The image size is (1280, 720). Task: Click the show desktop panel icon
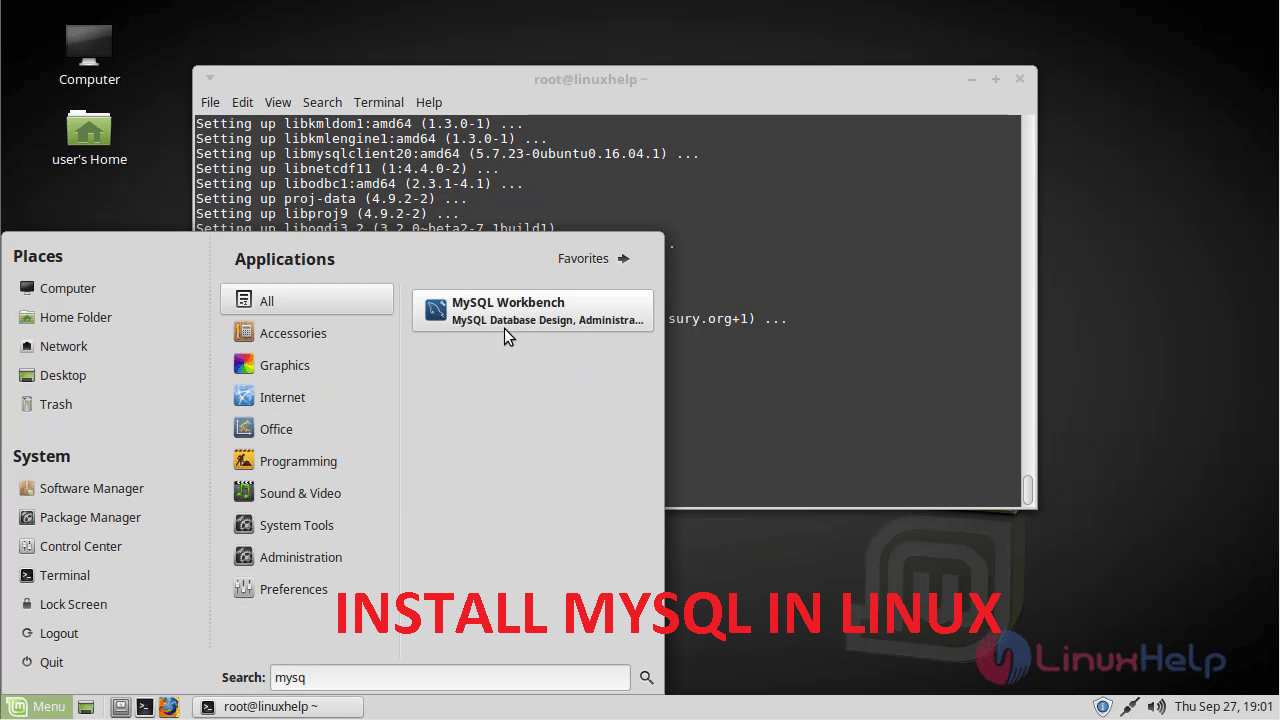(86, 707)
